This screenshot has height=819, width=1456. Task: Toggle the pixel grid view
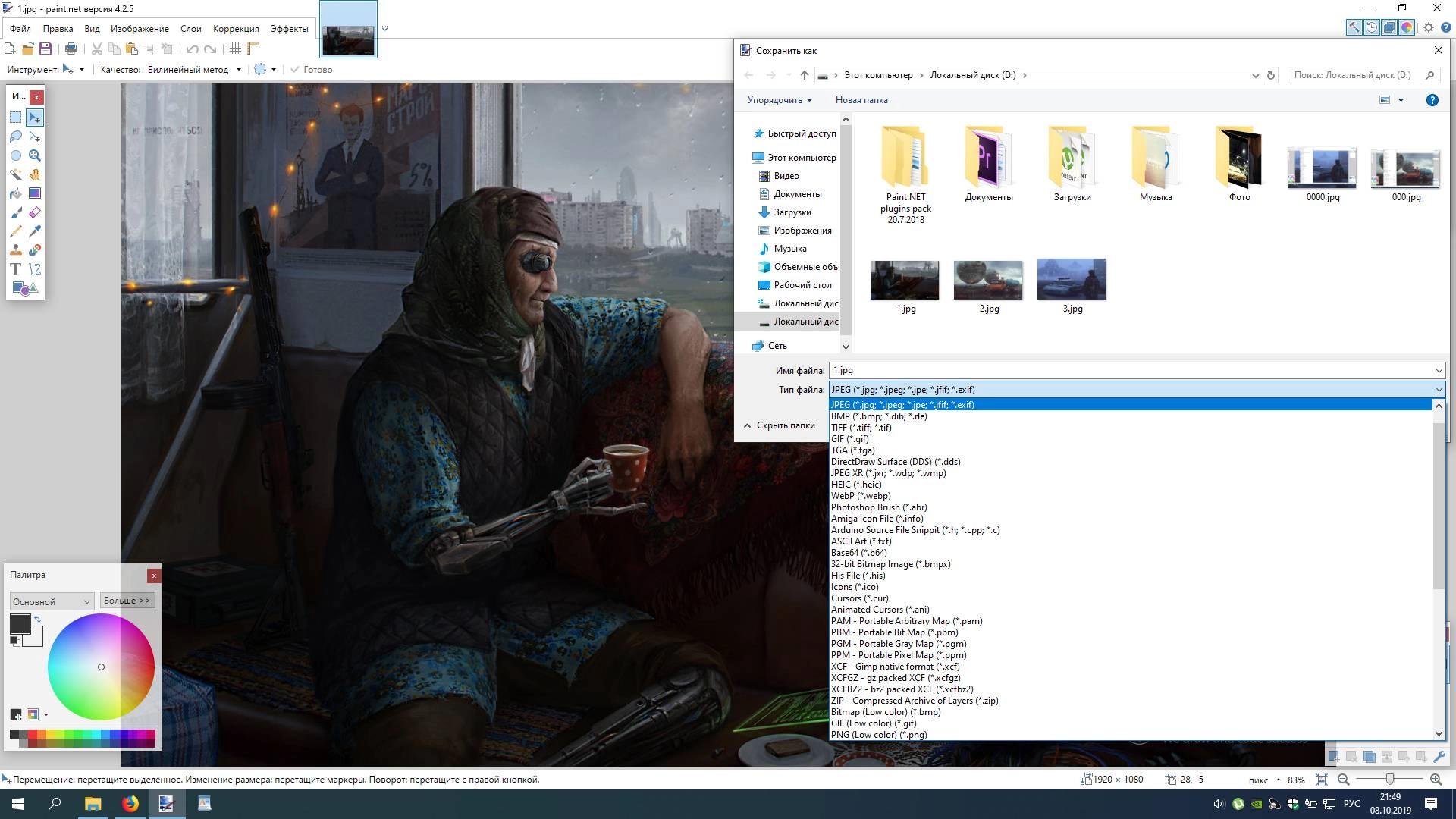pos(236,49)
